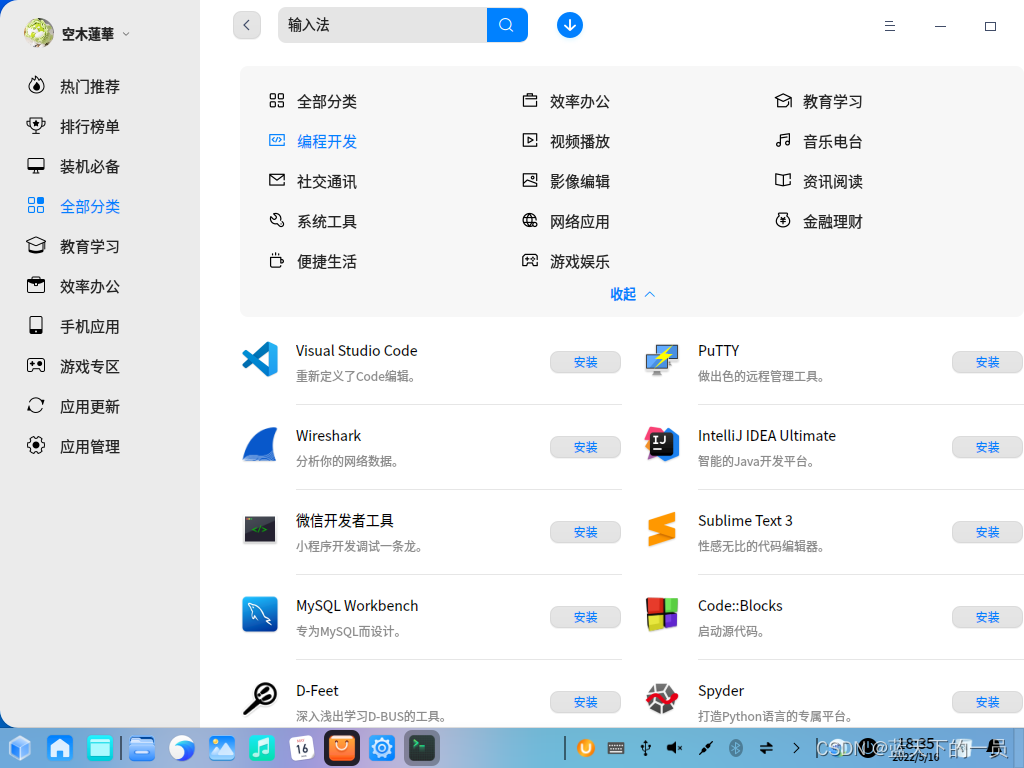The width and height of the screenshot is (1024, 768).
Task: Choose the 编程开发 category
Action: 313,141
